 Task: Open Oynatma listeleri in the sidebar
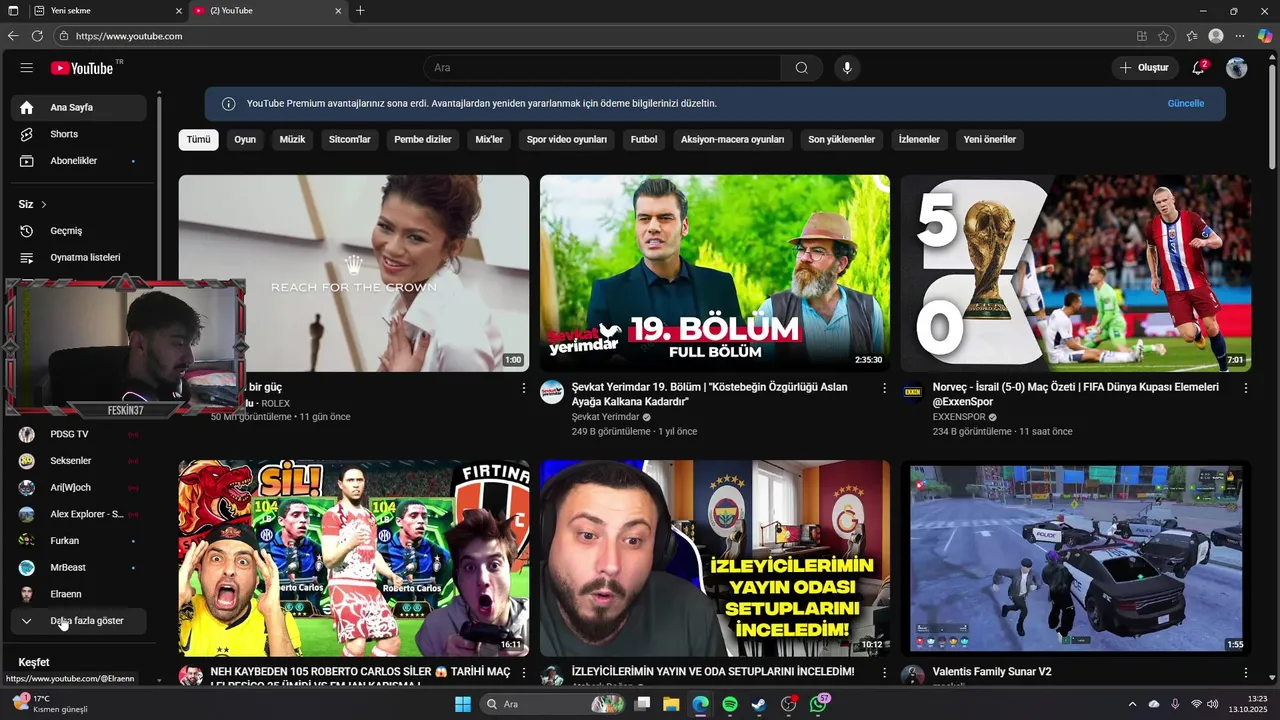coord(79,257)
